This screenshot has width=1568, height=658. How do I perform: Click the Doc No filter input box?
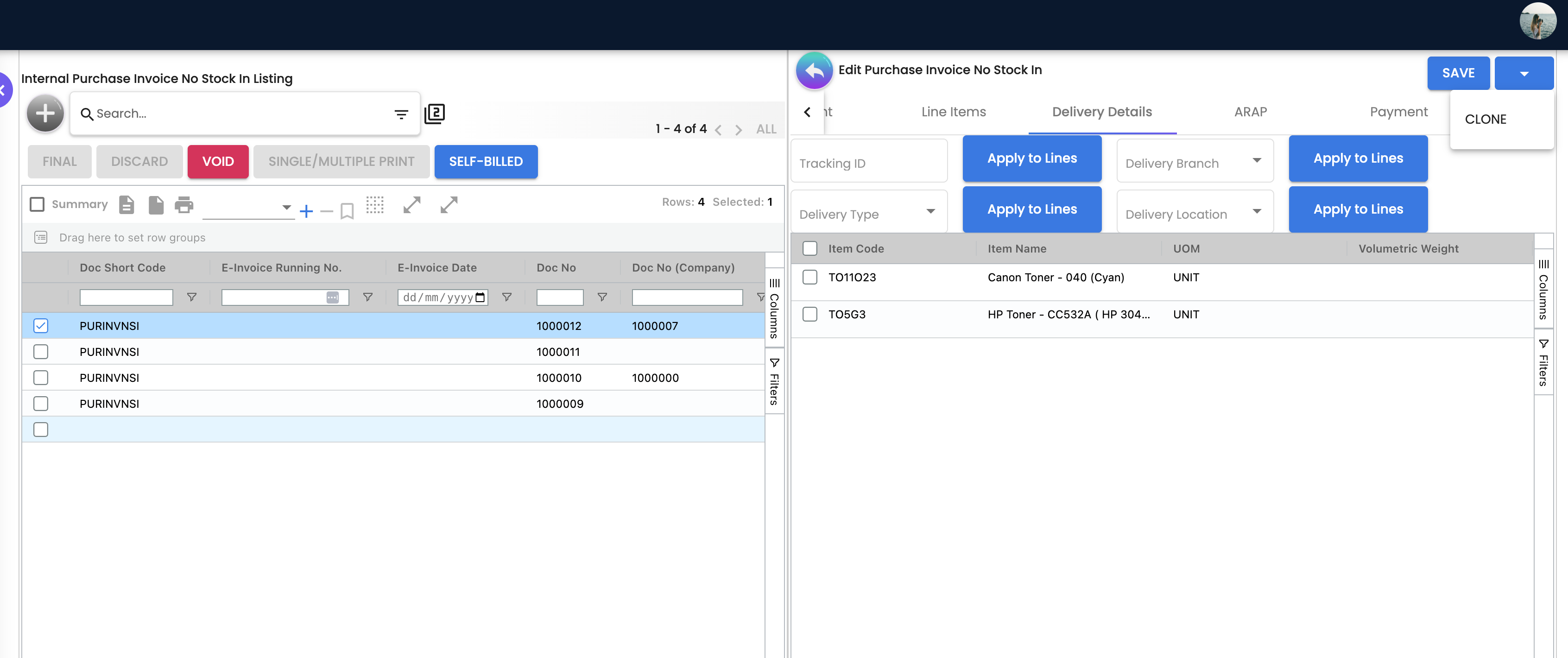559,297
